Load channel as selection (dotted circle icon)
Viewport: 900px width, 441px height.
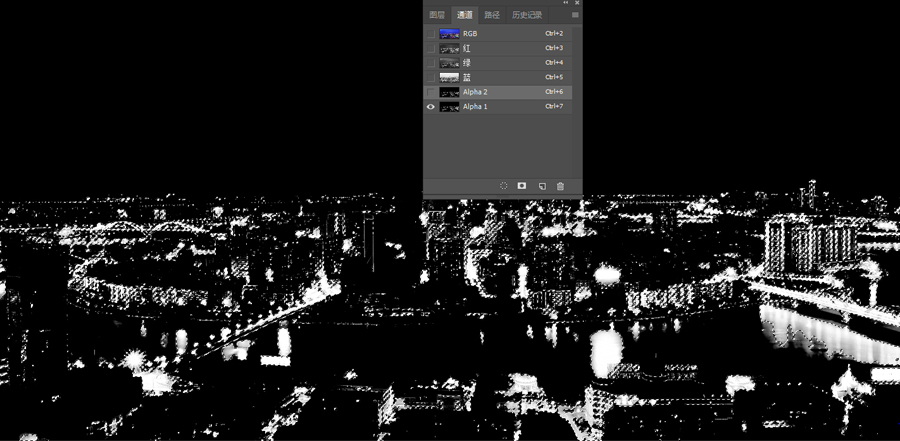[503, 186]
